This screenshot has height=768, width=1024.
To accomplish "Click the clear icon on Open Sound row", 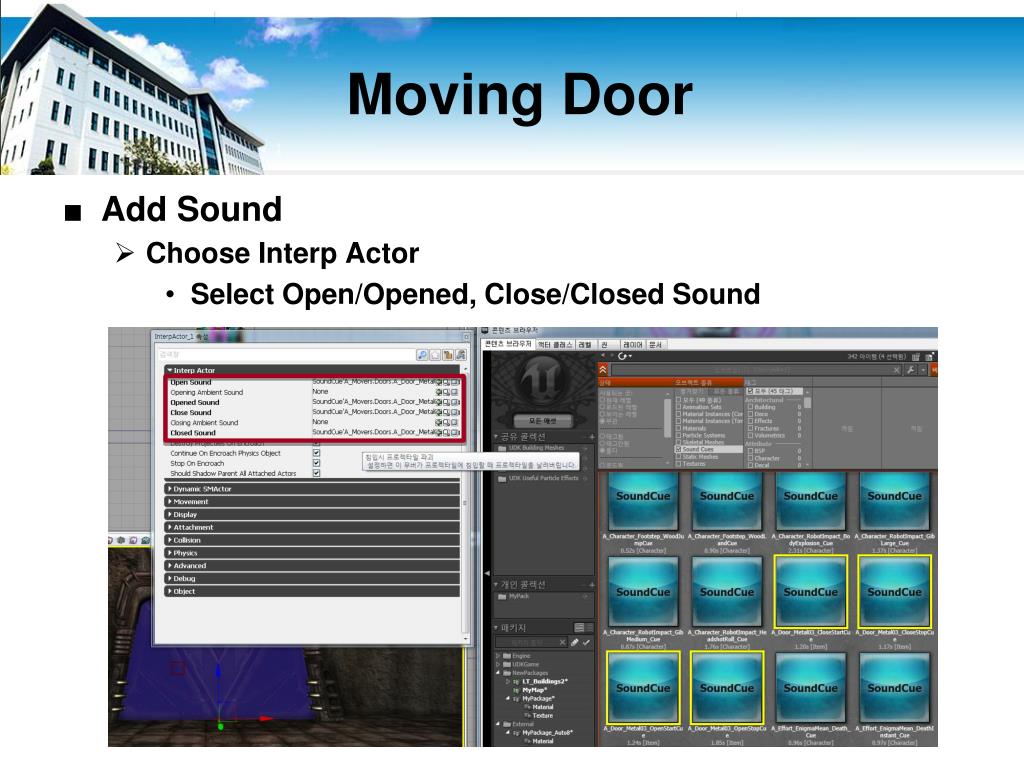I will coord(455,382).
